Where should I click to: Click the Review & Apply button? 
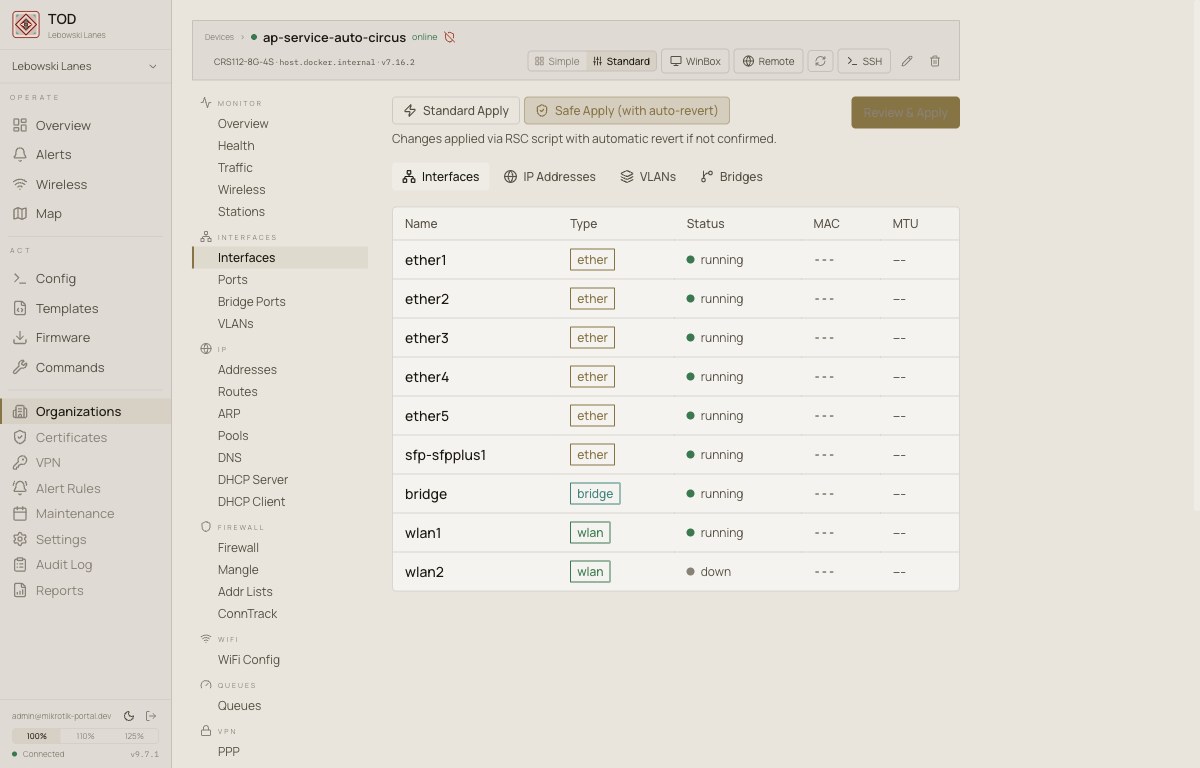(x=905, y=112)
